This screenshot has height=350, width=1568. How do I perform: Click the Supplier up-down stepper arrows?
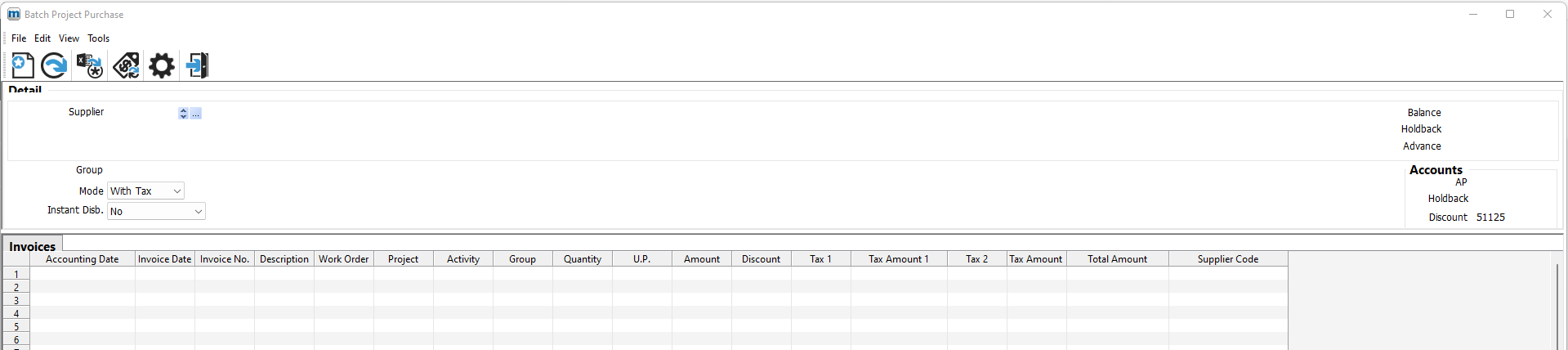pyautogui.click(x=183, y=114)
